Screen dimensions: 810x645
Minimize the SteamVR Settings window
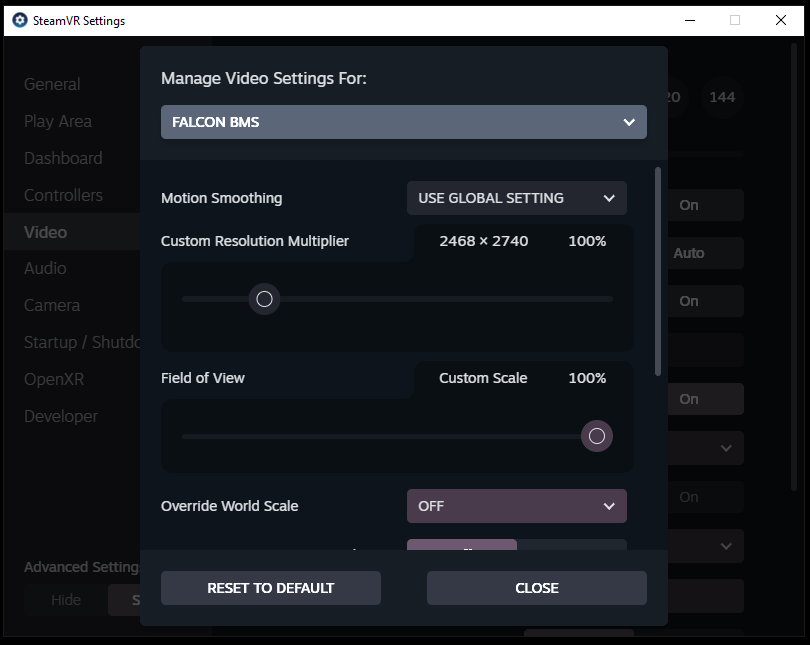tap(690, 21)
